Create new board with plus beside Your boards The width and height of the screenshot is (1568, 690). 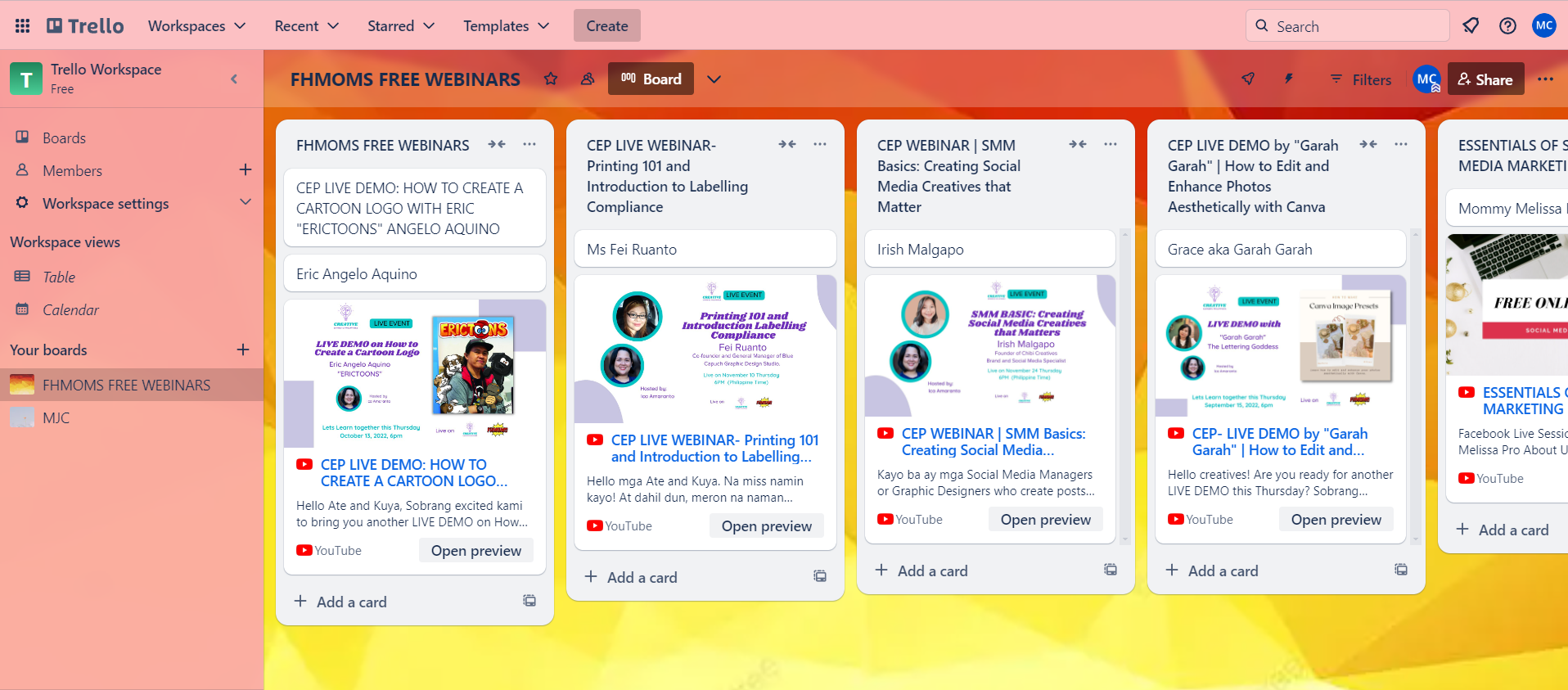point(243,350)
